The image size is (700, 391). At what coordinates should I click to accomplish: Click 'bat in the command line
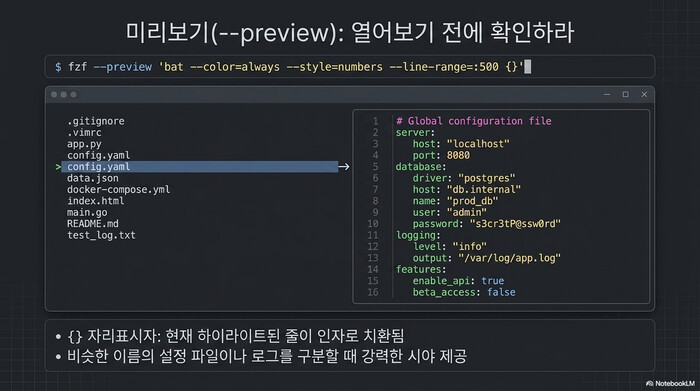click(x=171, y=67)
